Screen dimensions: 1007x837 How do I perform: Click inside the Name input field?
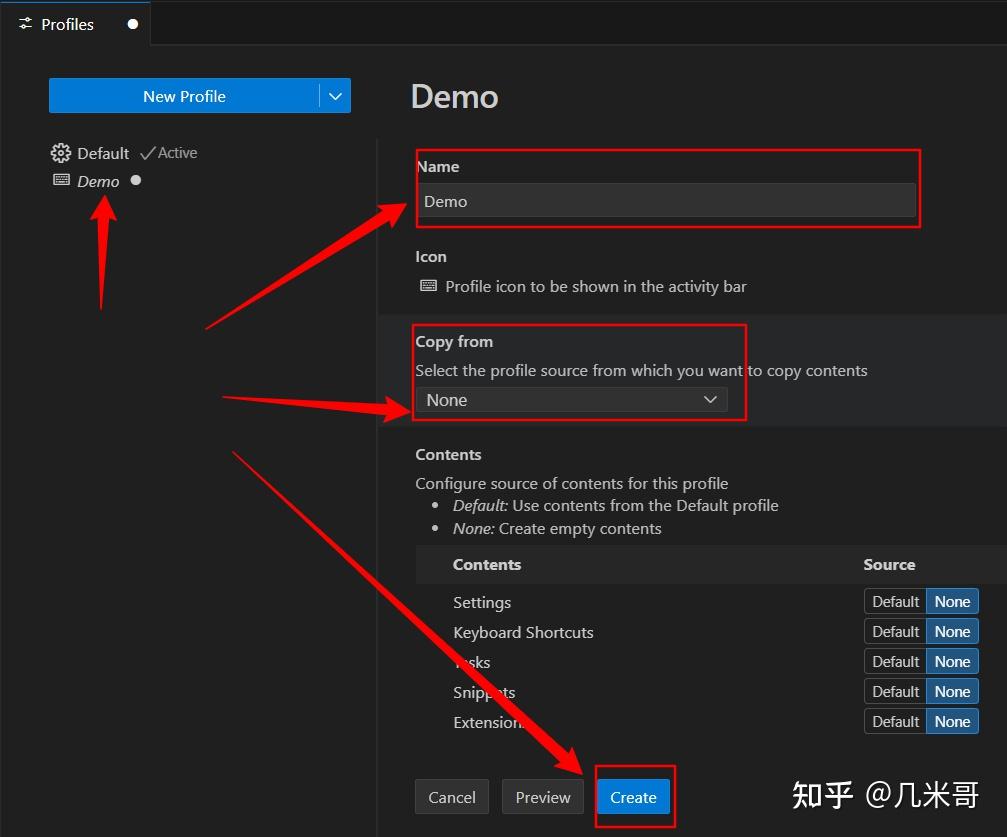pos(665,201)
